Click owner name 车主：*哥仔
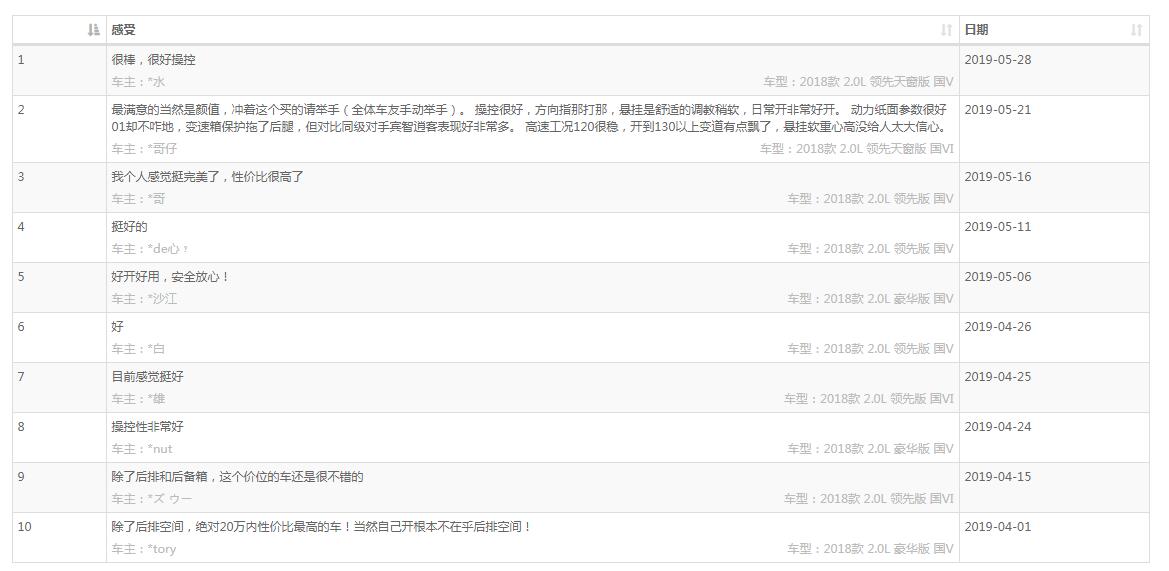Screen dimensions: 1169x571 click(145, 148)
